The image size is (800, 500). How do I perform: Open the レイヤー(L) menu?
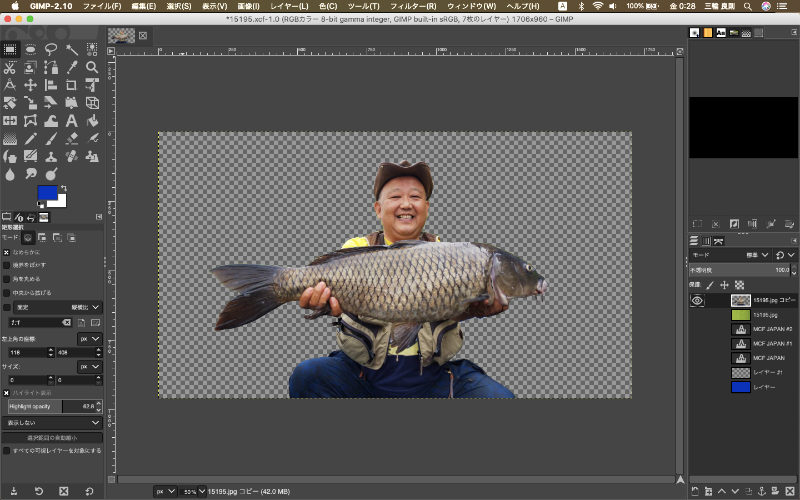(289, 6)
